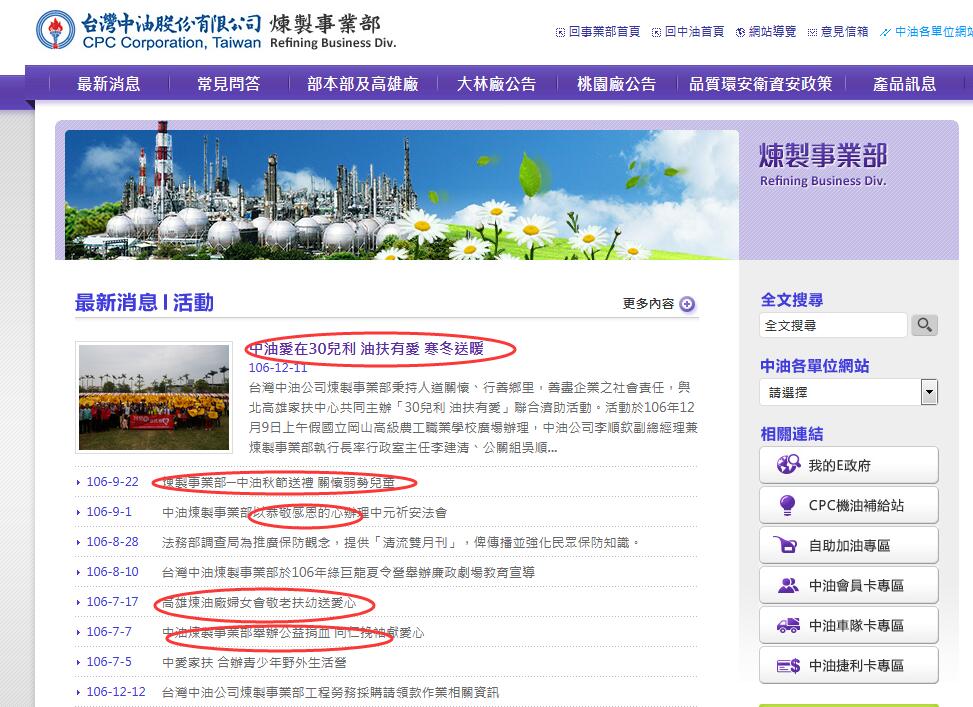Image resolution: width=973 pixels, height=707 pixels.
Task: Open the 大林廠公告 menu
Action: click(x=496, y=84)
